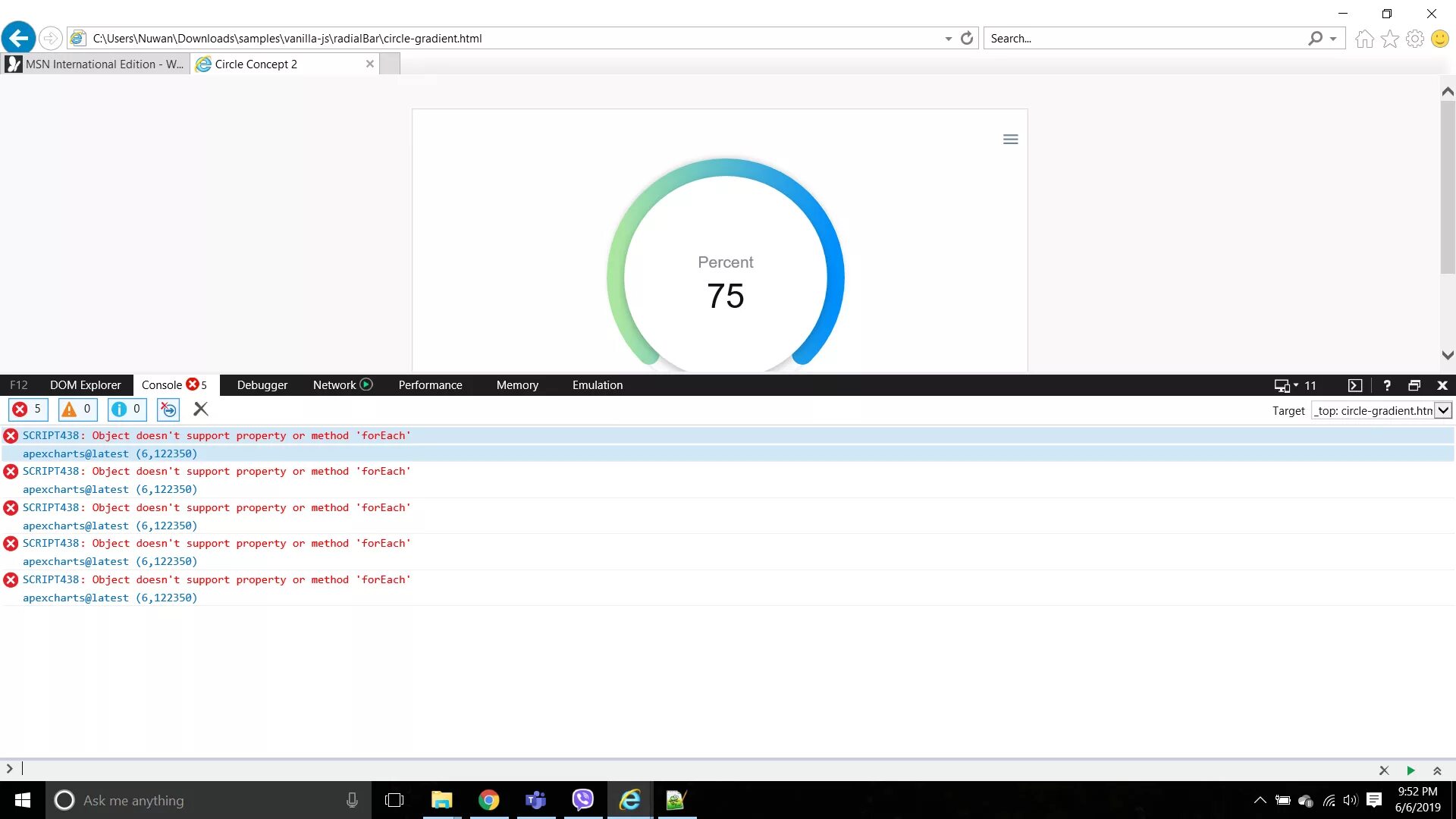Open the DOM Explorer tab
1456x819 pixels.
[x=85, y=385]
